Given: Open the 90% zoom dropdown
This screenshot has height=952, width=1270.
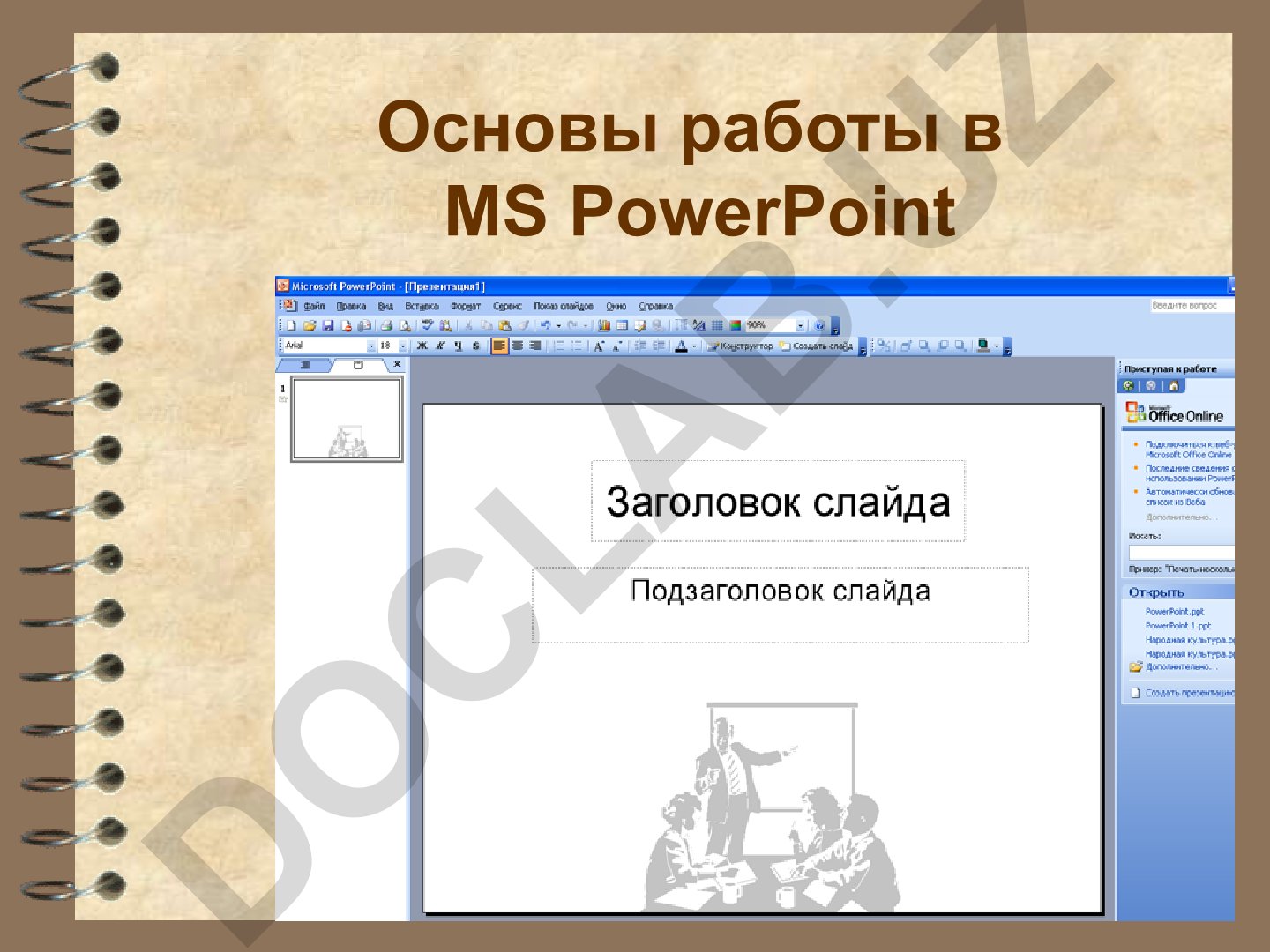Looking at the screenshot, I should click(801, 325).
